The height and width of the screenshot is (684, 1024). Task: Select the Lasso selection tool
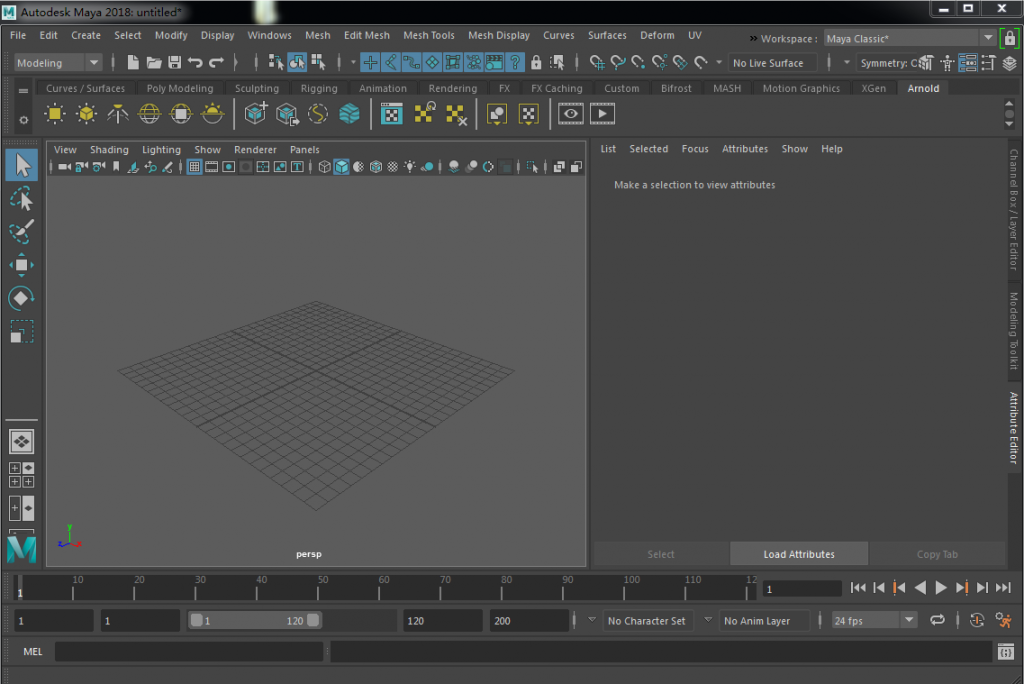click(x=21, y=199)
